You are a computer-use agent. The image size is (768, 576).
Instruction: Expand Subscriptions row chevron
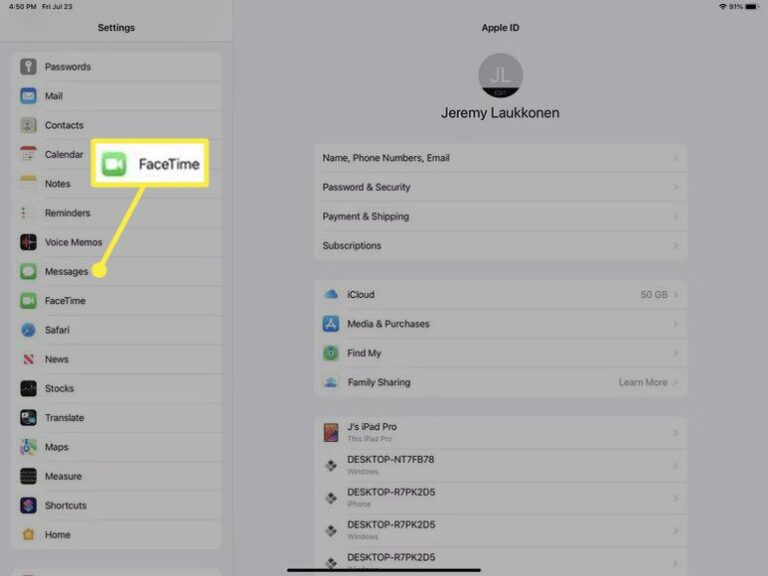[675, 245]
